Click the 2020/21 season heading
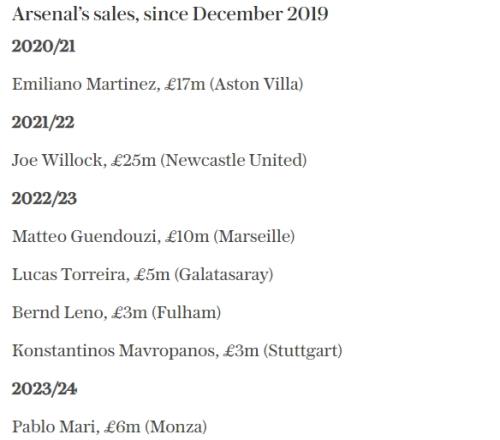This screenshot has height=440, width=500. tap(43, 46)
